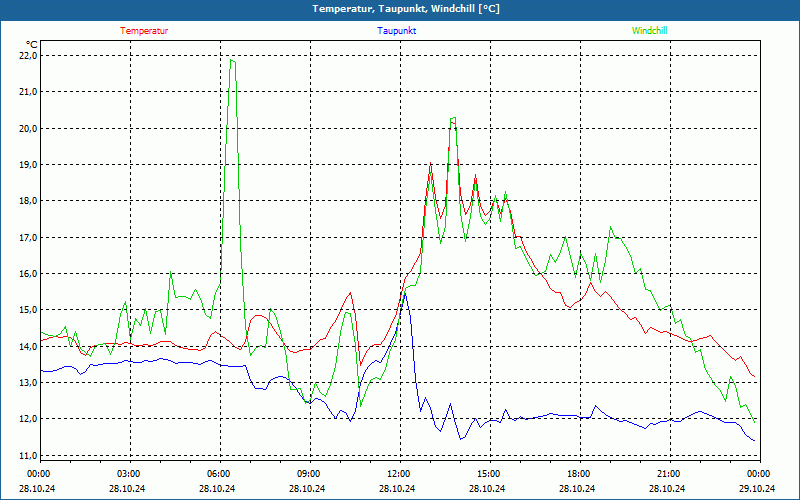Viewport: 800px width, 500px height.
Task: Click the 03:00 time axis label
Action: pos(128,474)
